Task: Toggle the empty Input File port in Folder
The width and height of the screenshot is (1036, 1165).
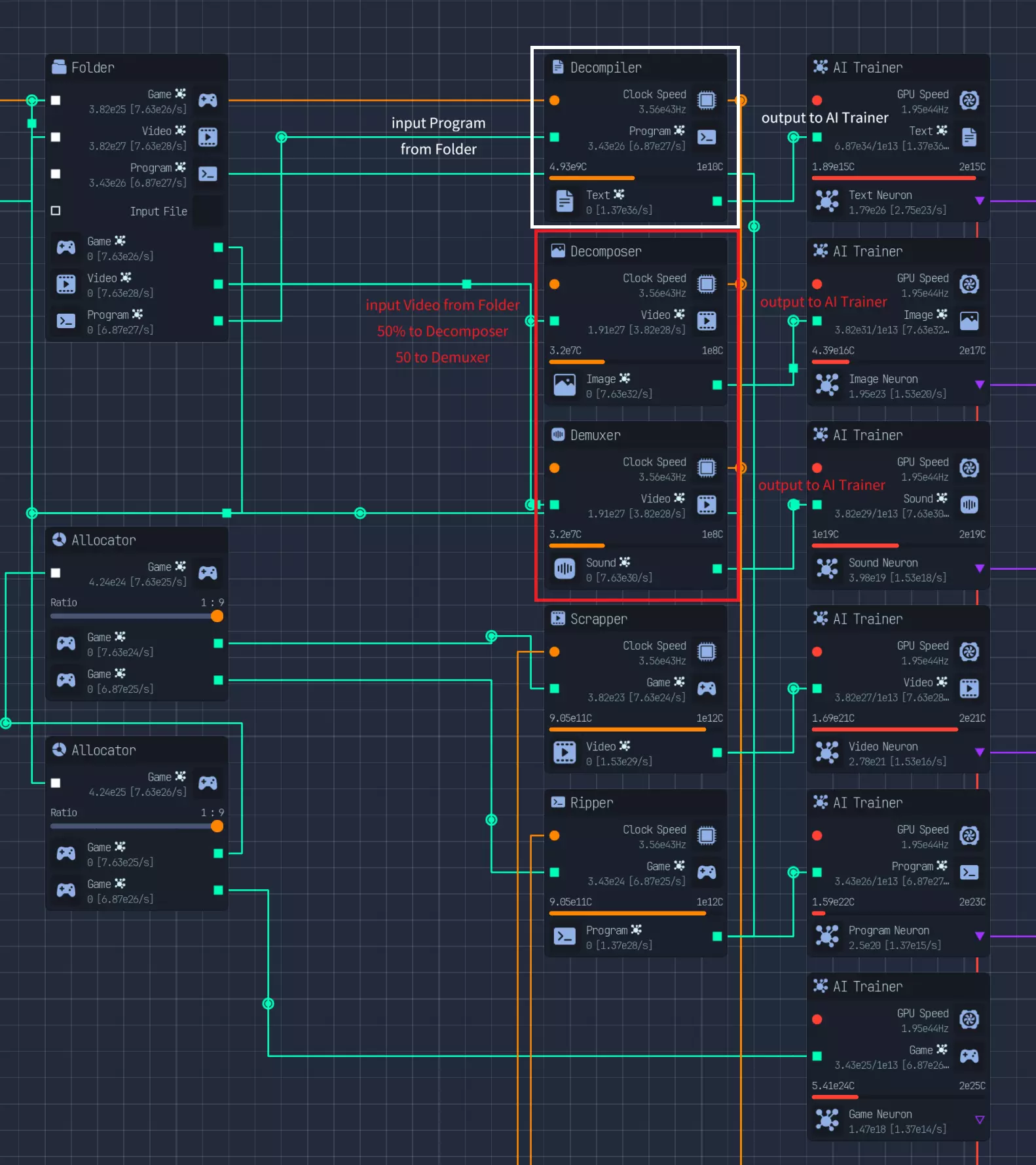Action: click(x=56, y=211)
